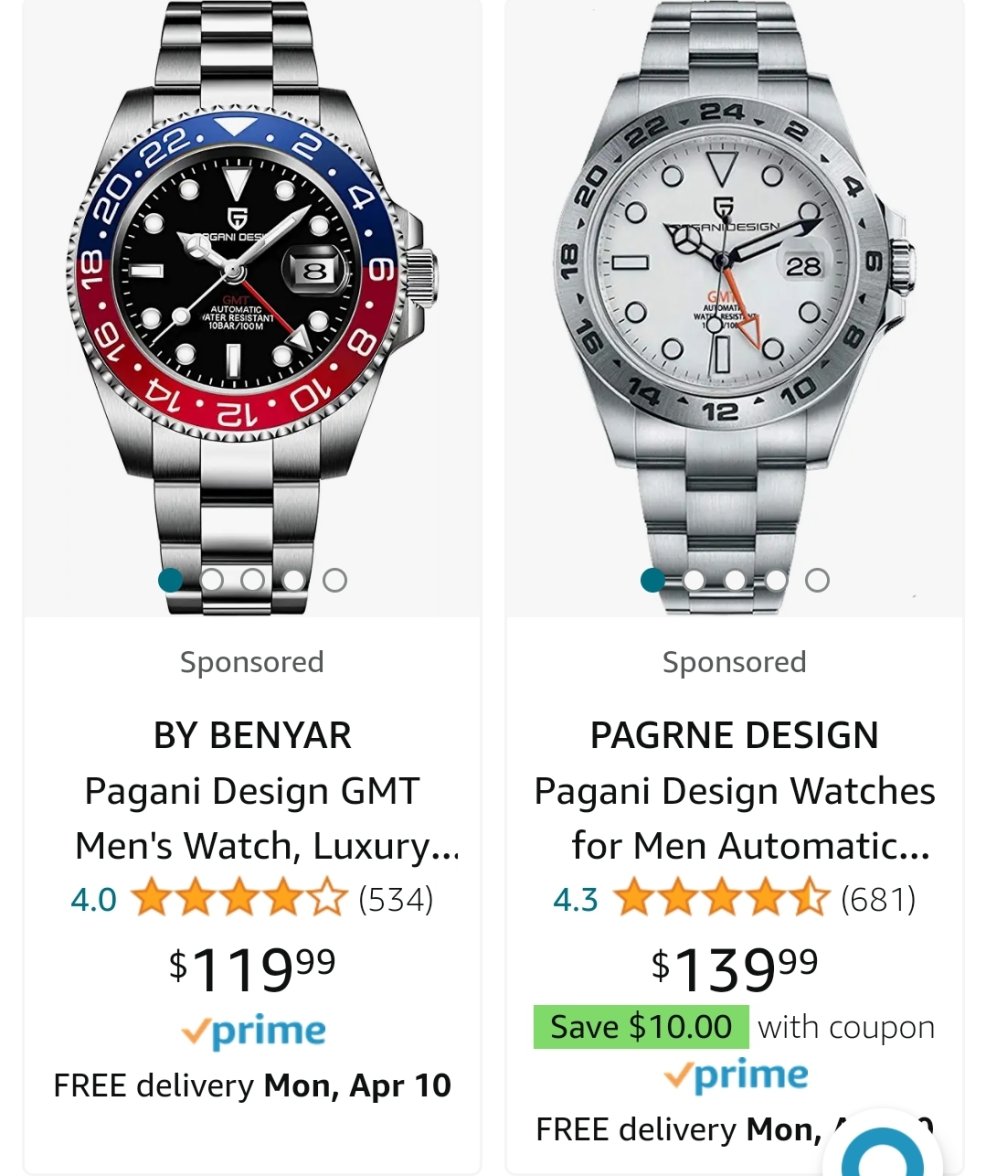Click the star rating of the BENYAR watch
The width and height of the screenshot is (986, 1176).
[239, 899]
